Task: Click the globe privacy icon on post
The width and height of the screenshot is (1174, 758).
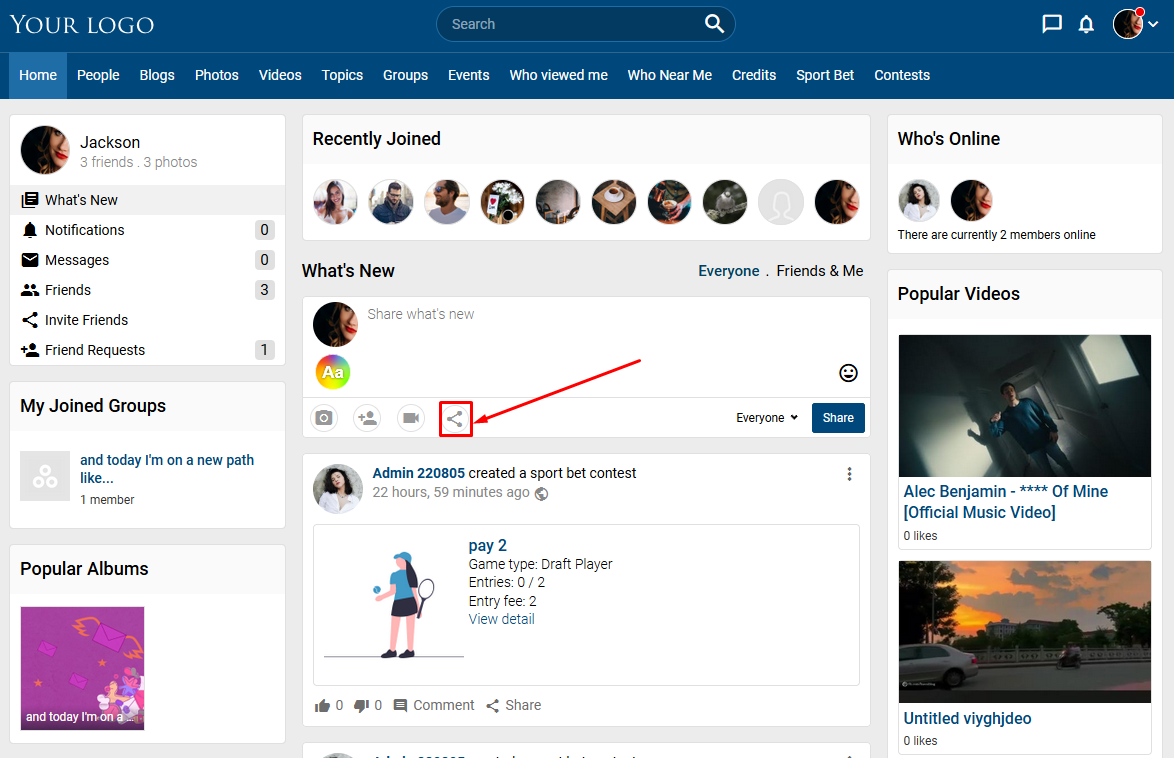Action: (541, 494)
